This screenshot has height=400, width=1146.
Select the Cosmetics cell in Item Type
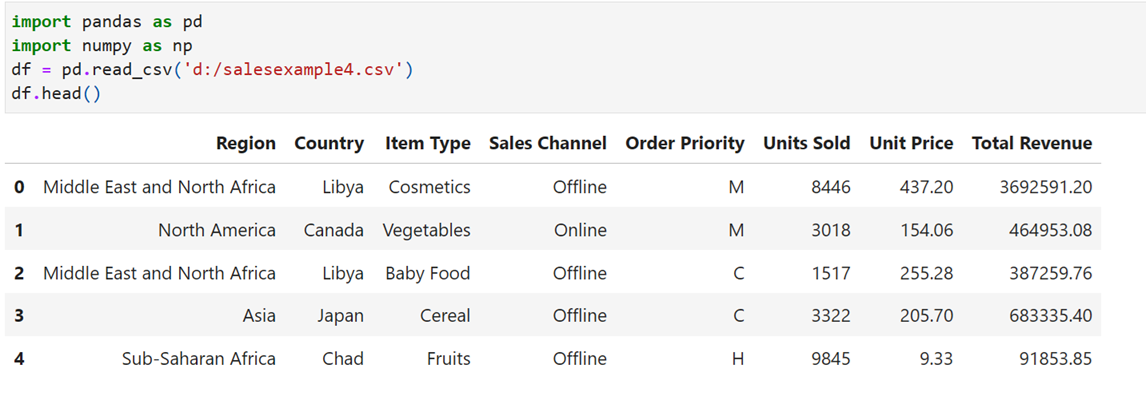[x=429, y=187]
